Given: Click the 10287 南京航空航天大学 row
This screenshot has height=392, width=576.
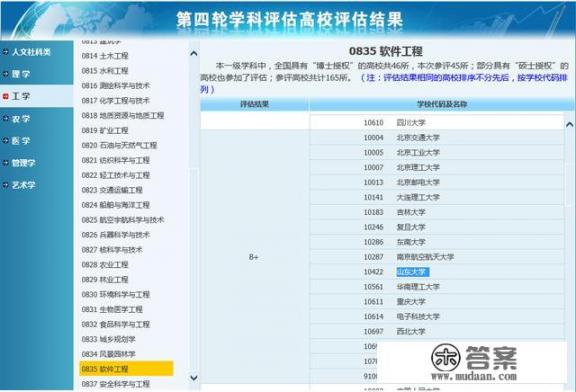Looking at the screenshot, I should pos(436,257).
